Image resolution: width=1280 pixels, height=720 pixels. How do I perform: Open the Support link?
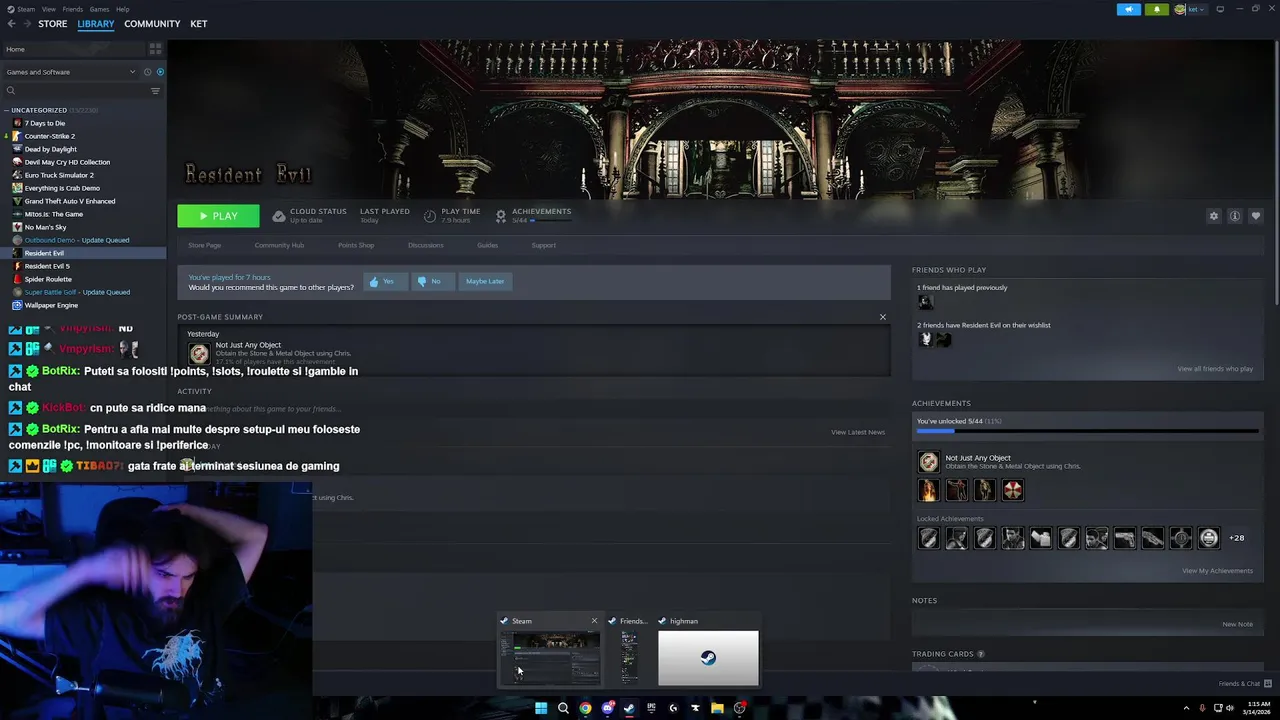point(543,245)
